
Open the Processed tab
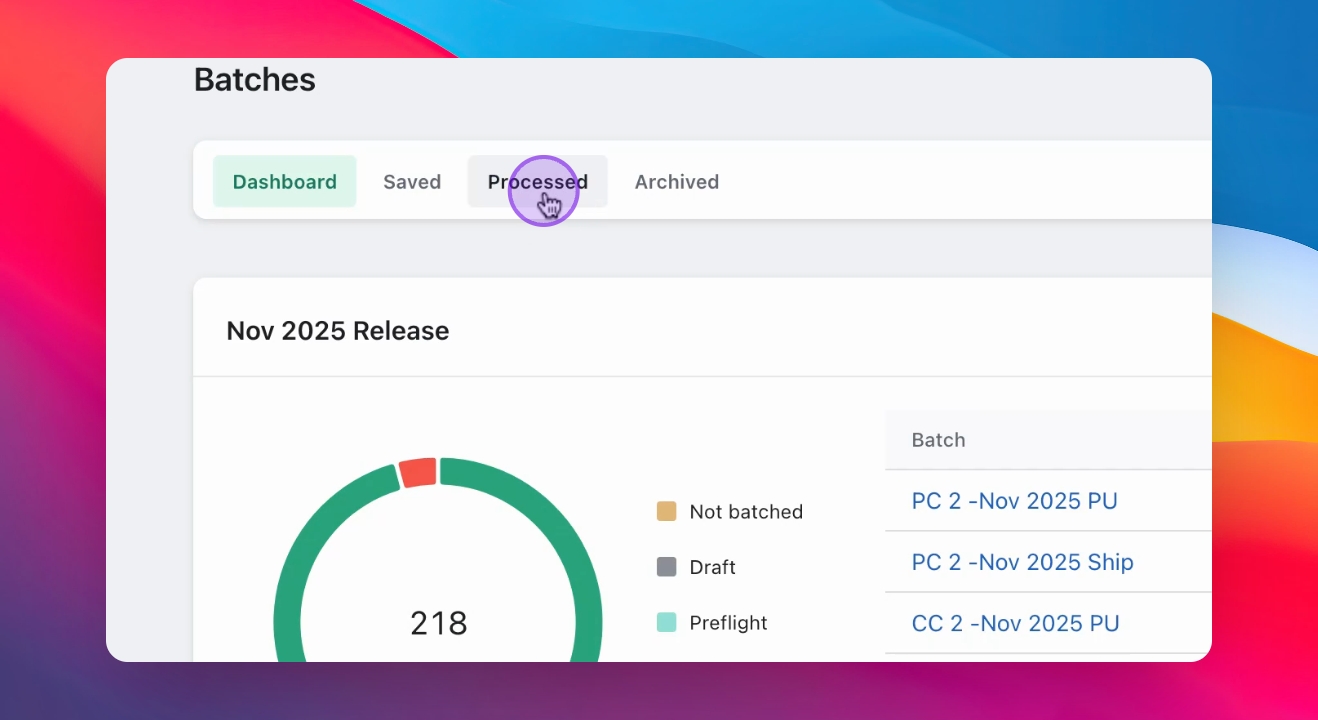coord(538,182)
